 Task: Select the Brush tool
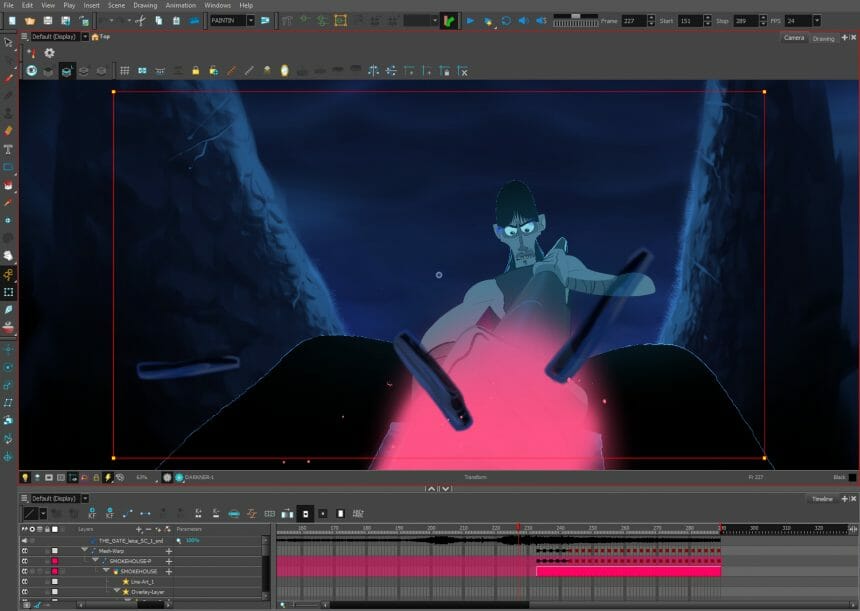9,77
